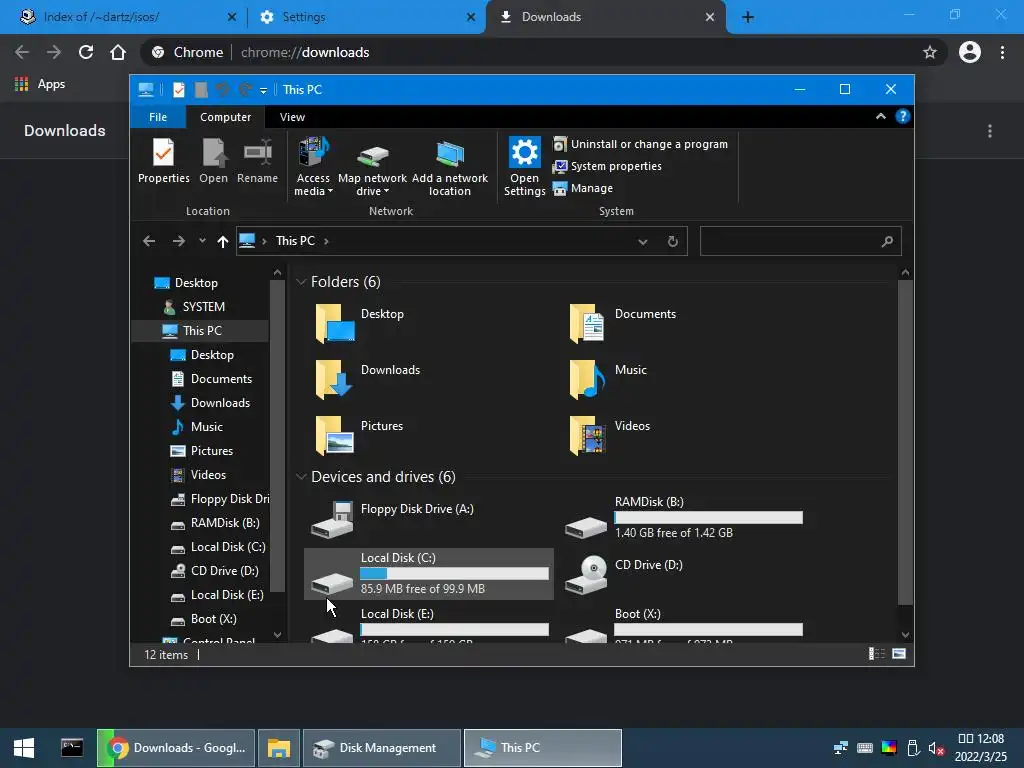Click the Explorer refresh button

[x=673, y=242]
